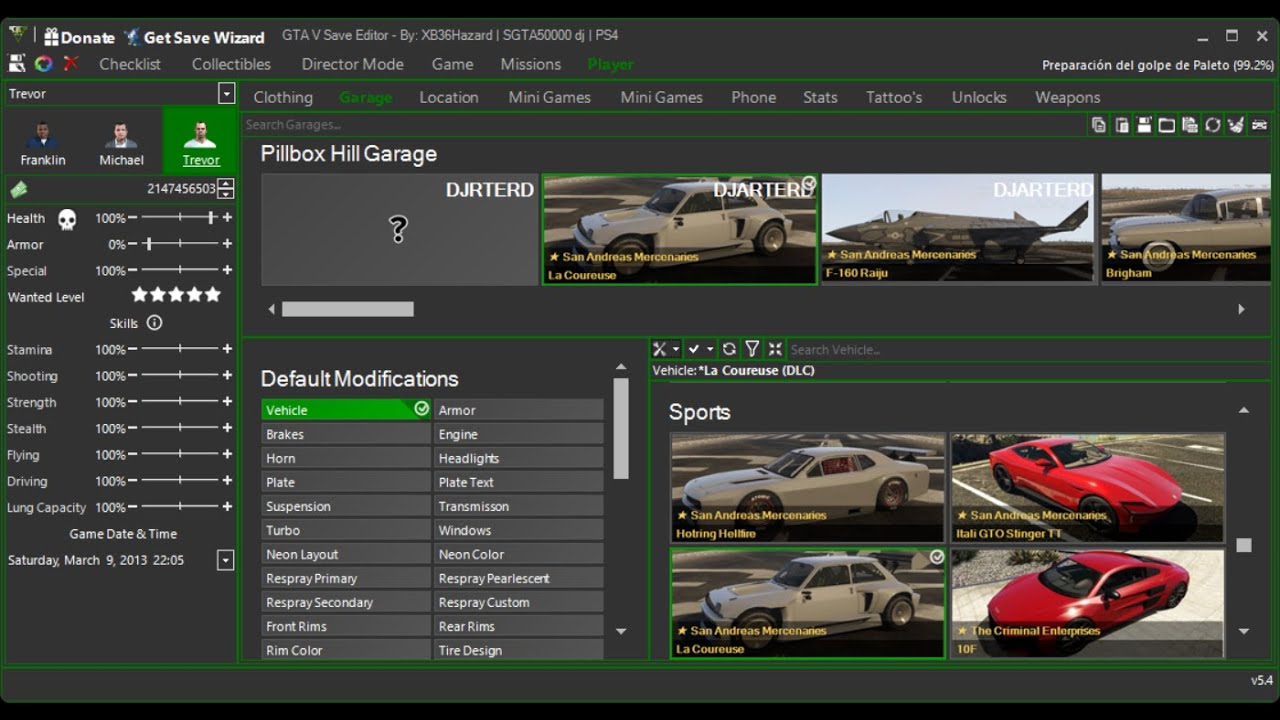Click the red X close-save icon
This screenshot has width=1280, height=720.
click(71, 63)
